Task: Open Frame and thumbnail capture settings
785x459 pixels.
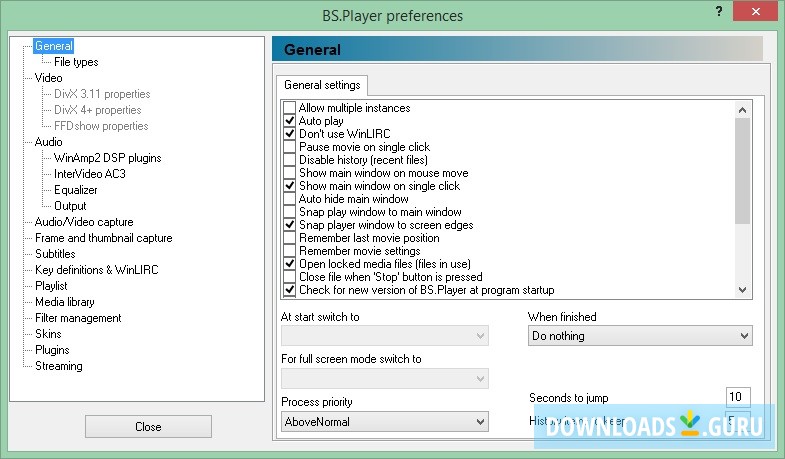Action: 104,238
